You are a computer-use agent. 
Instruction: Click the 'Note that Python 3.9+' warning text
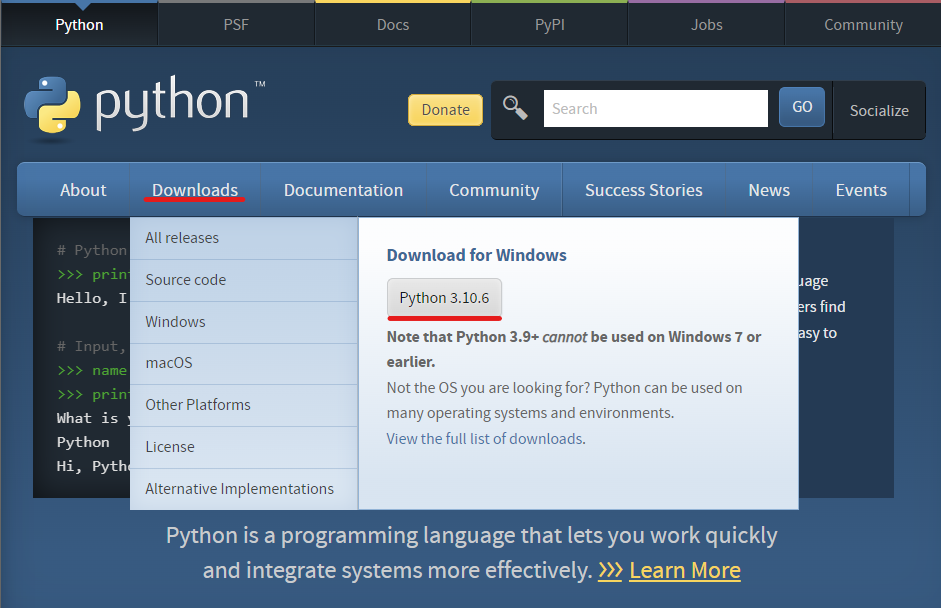pos(574,349)
